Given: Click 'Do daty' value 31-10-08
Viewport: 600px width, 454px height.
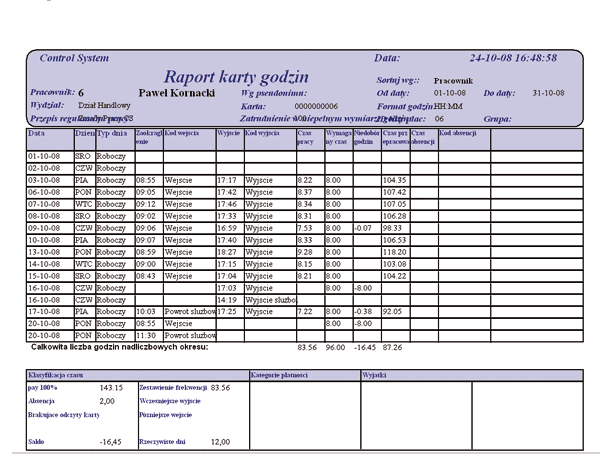Looking at the screenshot, I should pos(548,93).
